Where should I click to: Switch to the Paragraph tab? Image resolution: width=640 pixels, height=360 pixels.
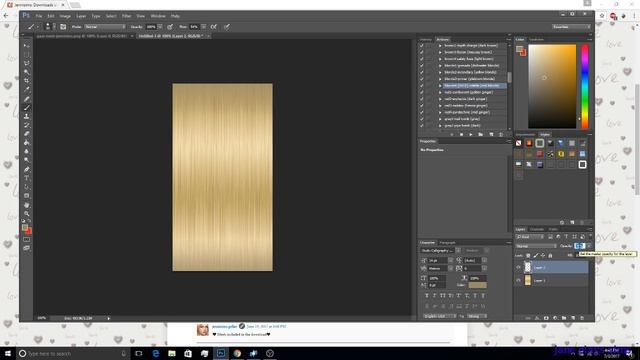coord(447,242)
